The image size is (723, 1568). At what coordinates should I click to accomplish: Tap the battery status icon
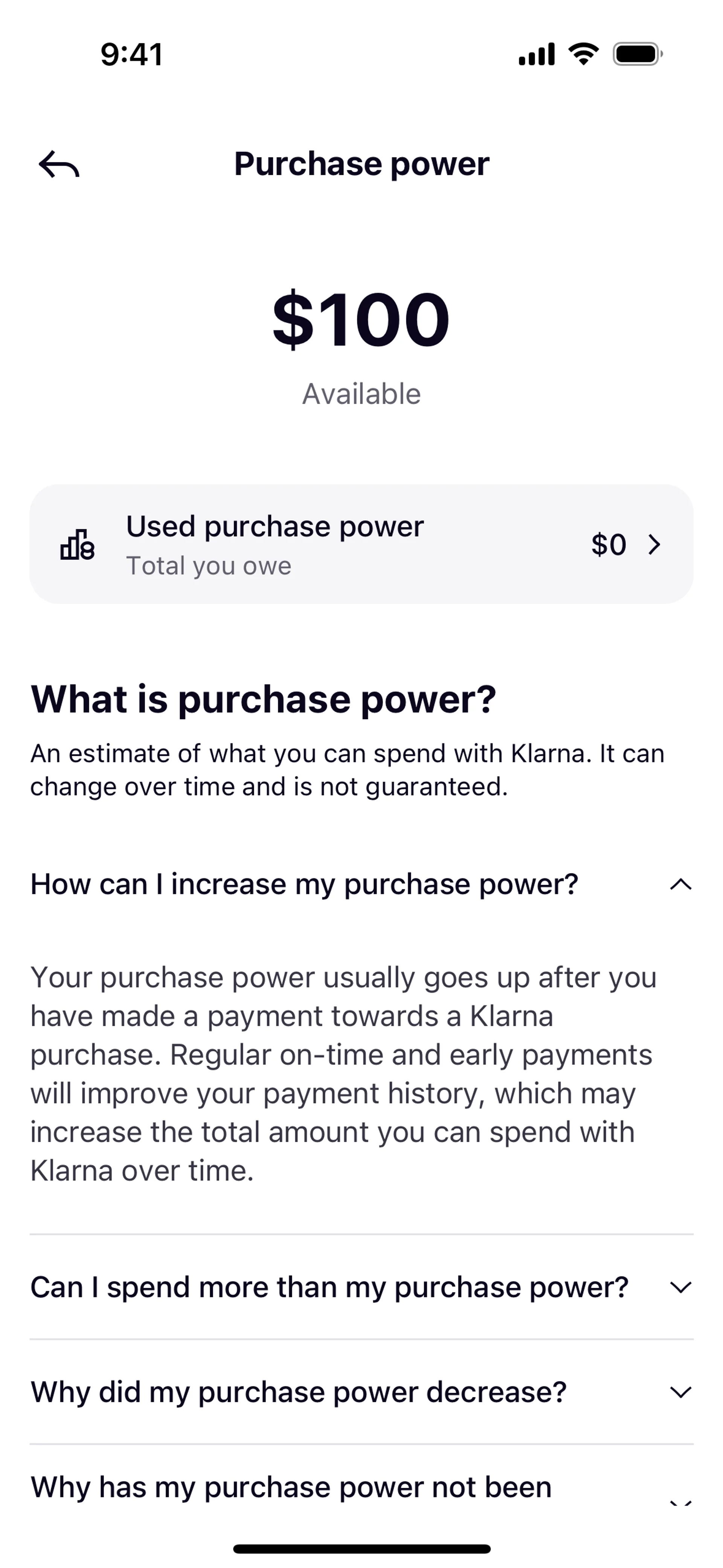(637, 54)
